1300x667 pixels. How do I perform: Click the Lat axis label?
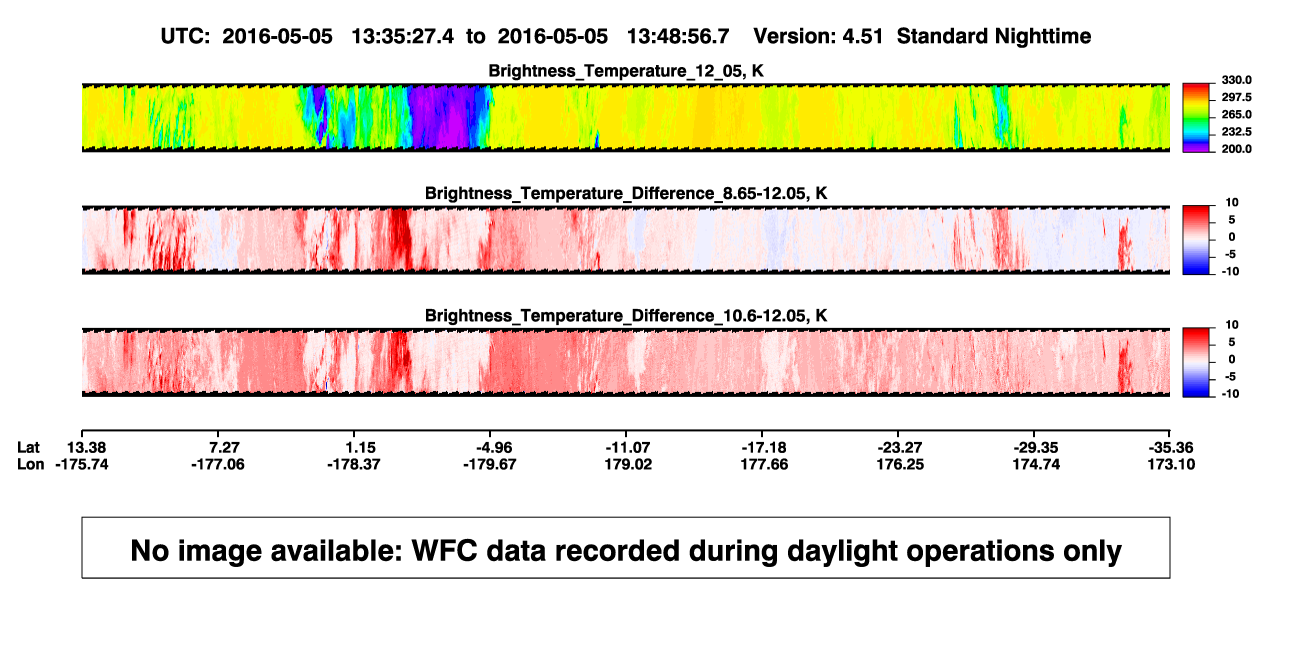point(30,447)
